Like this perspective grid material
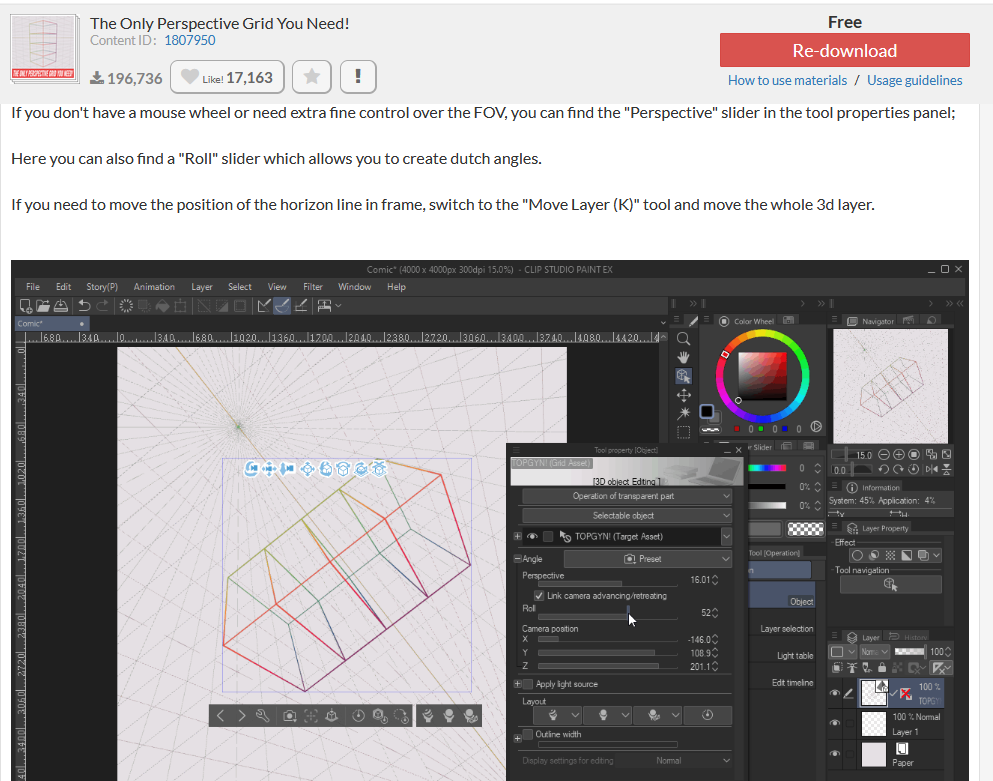The height and width of the screenshot is (781, 993). 227,77
